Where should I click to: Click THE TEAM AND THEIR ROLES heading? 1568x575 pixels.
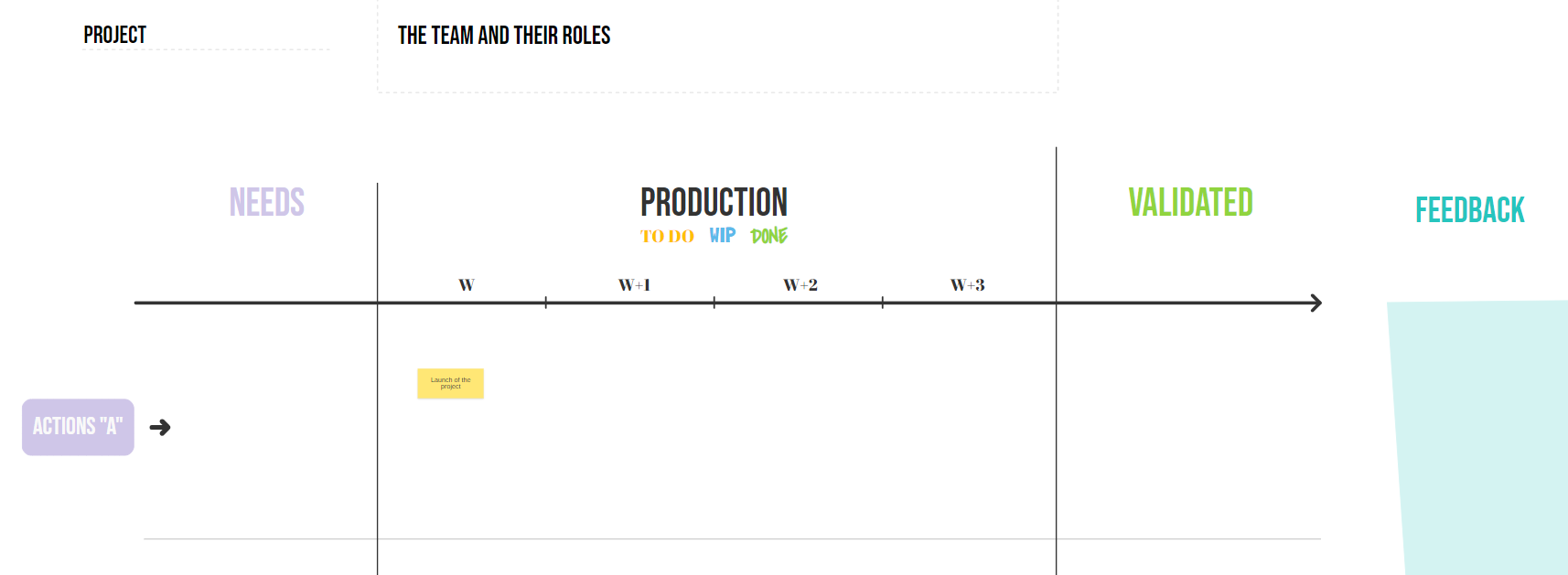coord(504,36)
